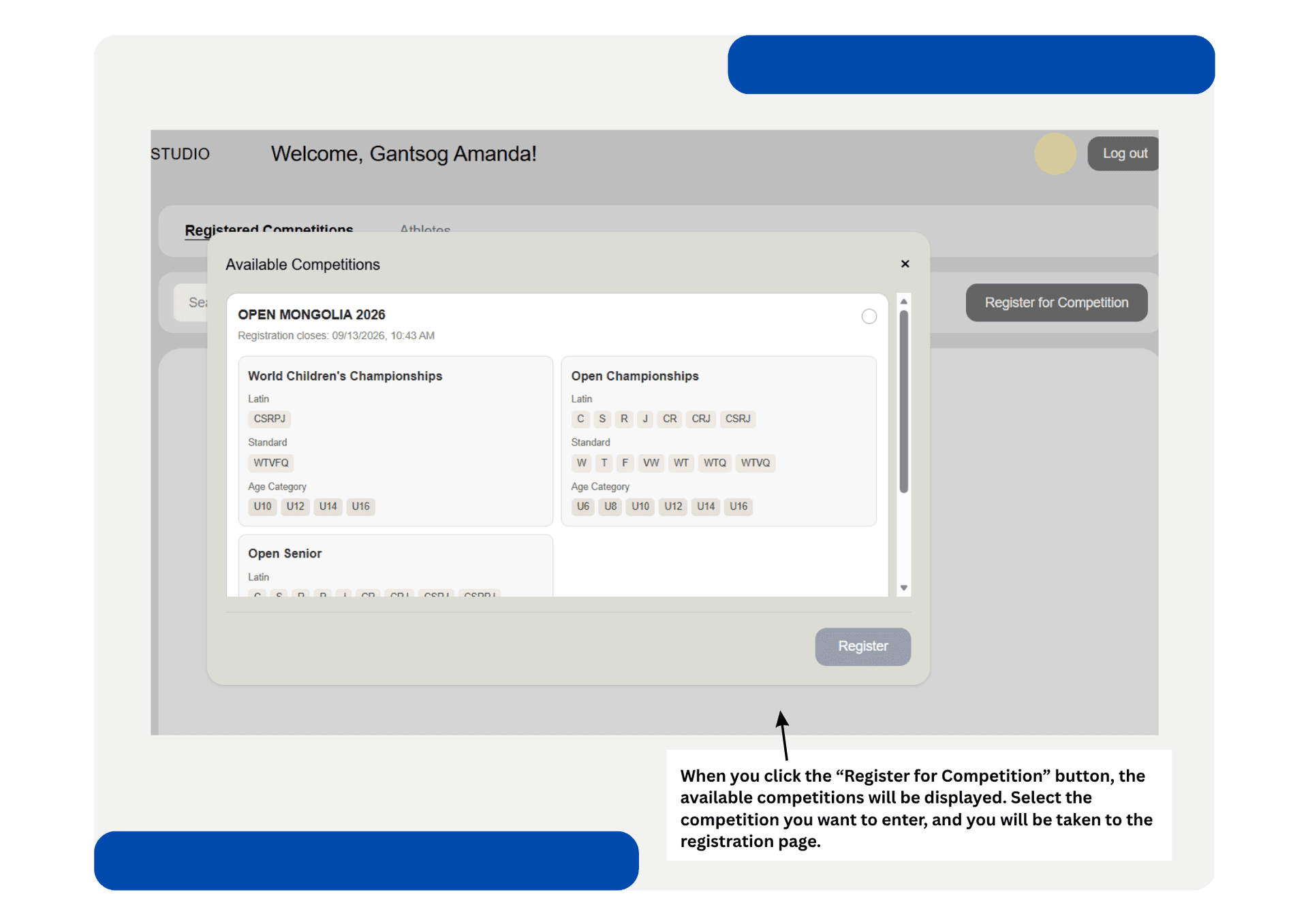Click the Log out button
Image resolution: width=1308 pixels, height=924 pixels.
[x=1124, y=154]
